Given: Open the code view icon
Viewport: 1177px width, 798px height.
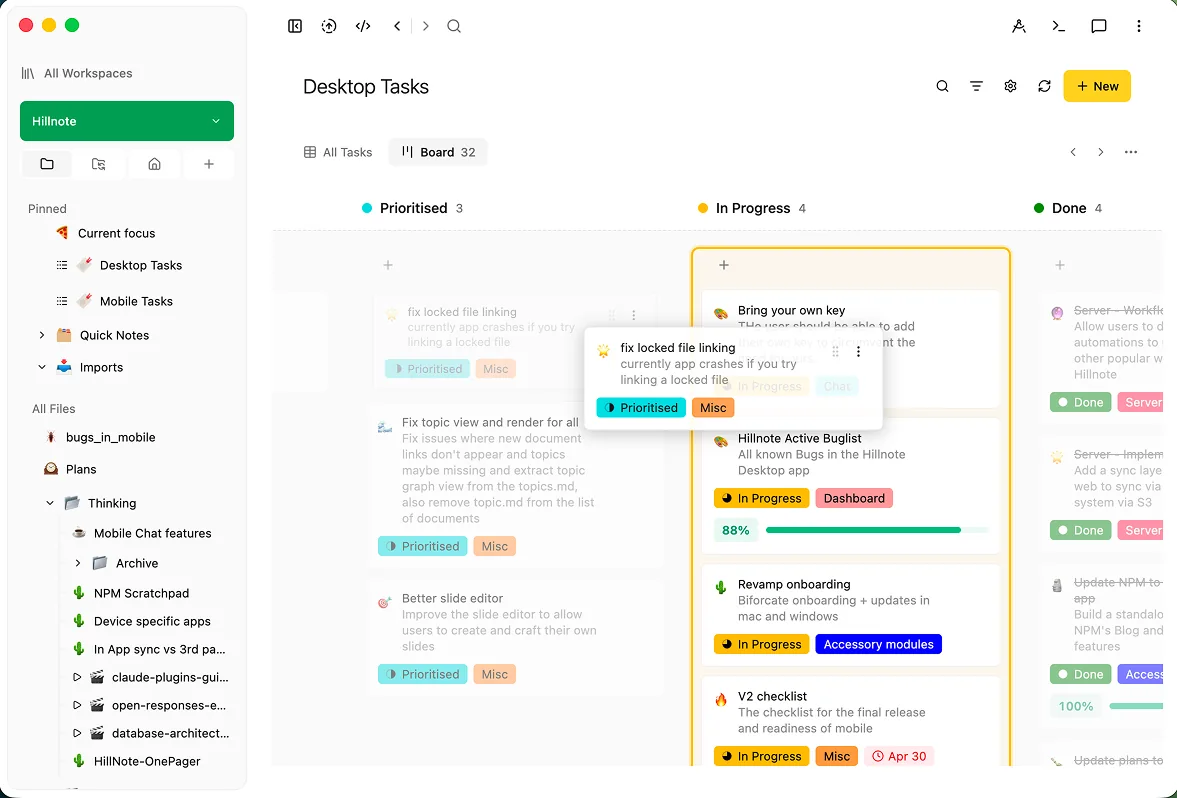Looking at the screenshot, I should [x=363, y=26].
